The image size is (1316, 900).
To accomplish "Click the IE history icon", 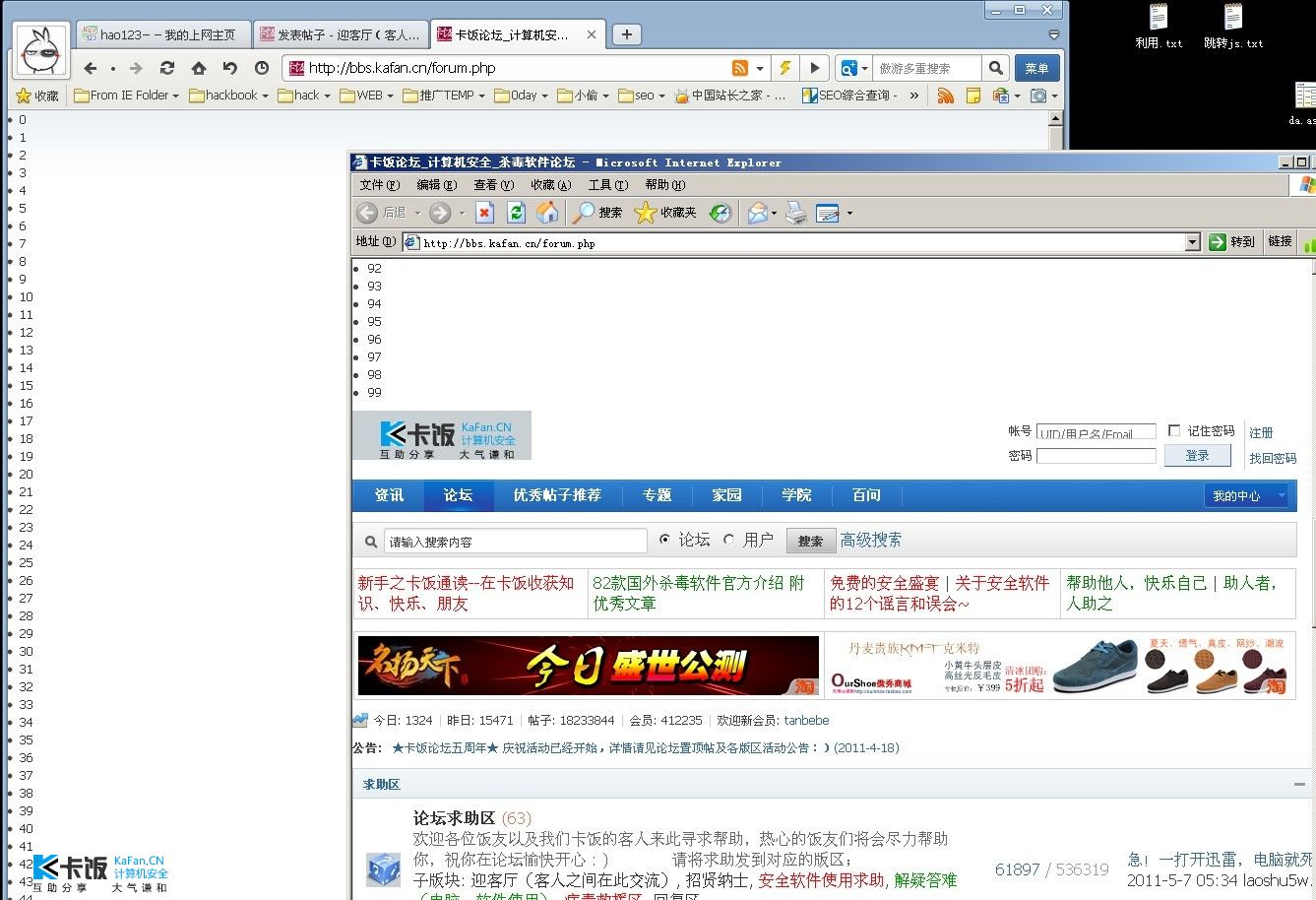I will coord(721,212).
